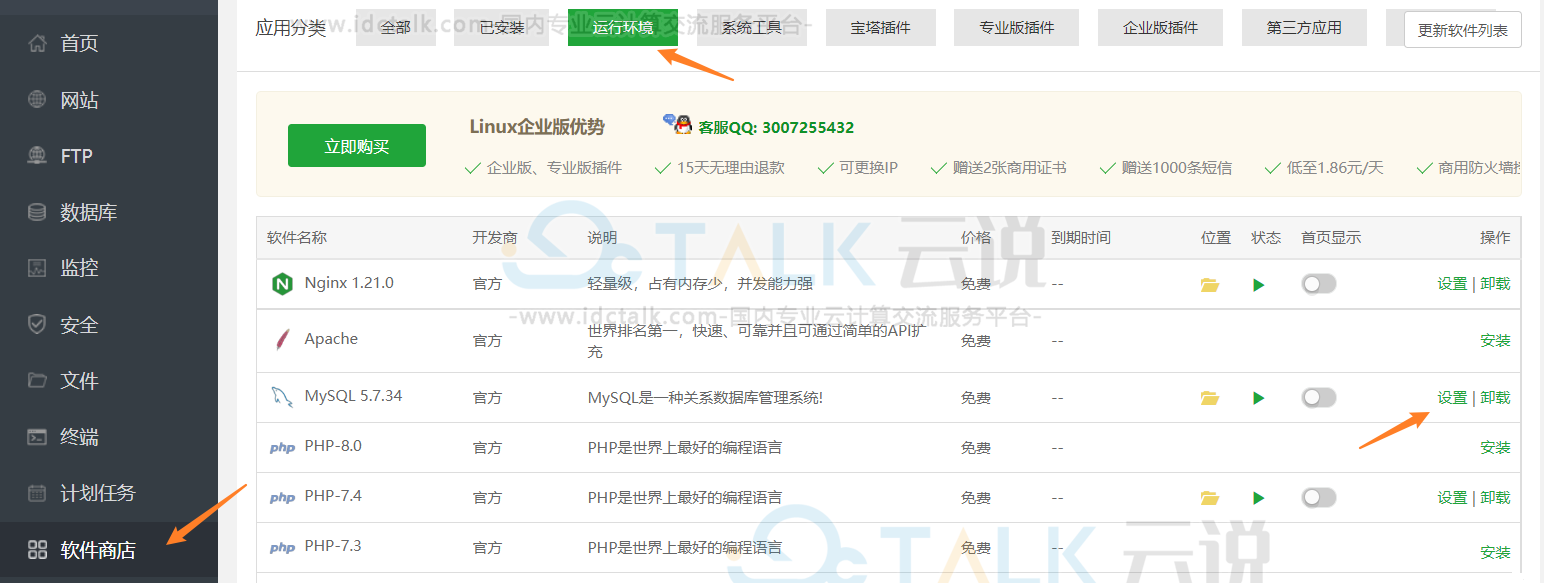Click the 软件名称 column header

[x=297, y=238]
